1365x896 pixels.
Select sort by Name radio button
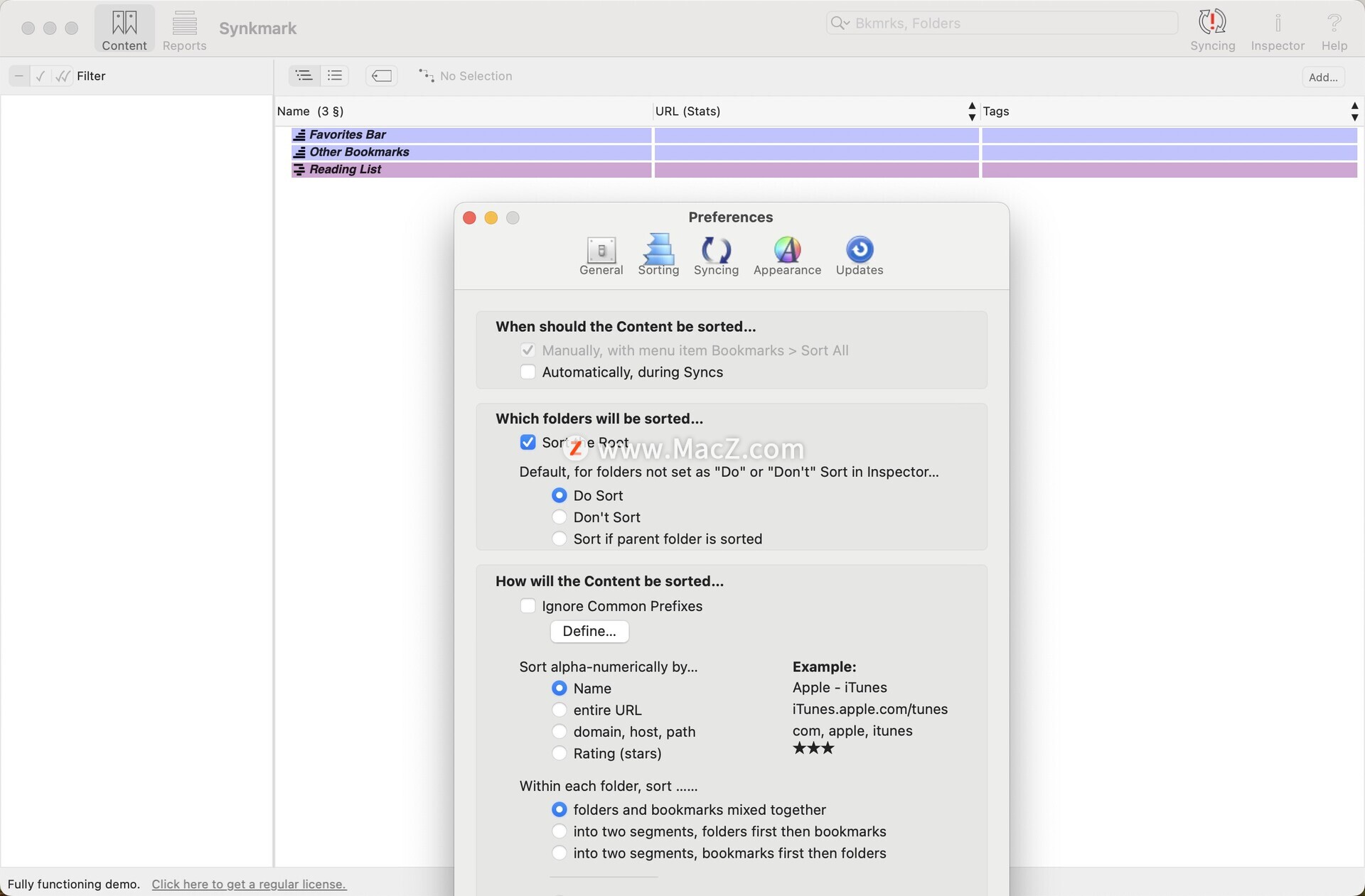click(560, 689)
